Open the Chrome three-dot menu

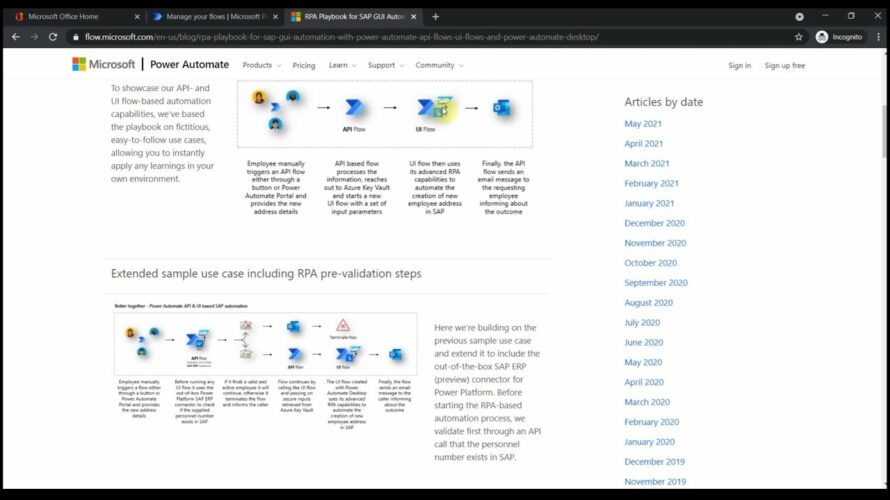pos(878,37)
